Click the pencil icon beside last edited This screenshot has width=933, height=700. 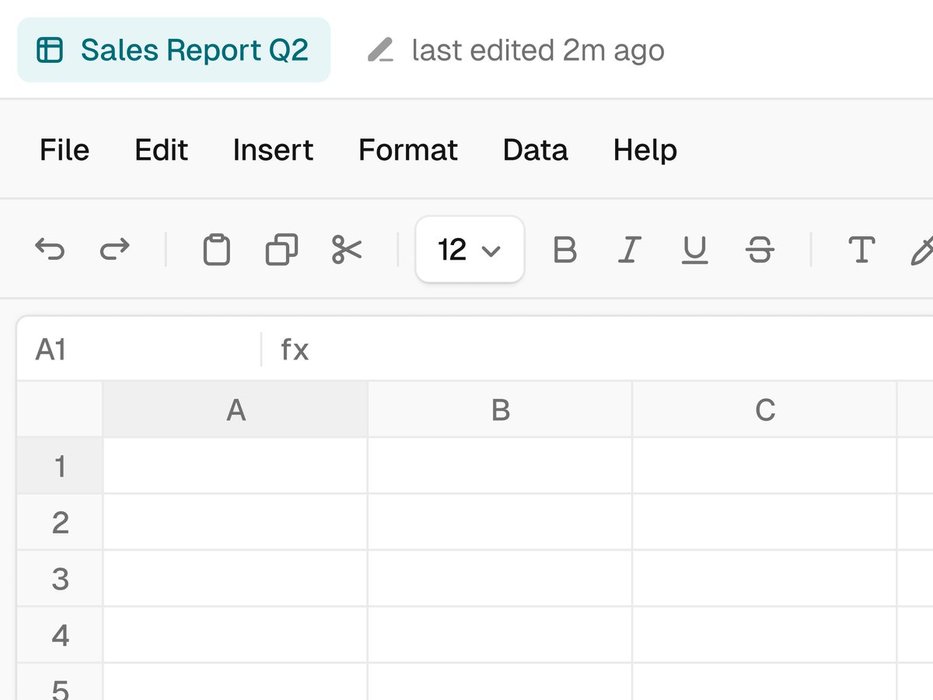click(380, 50)
